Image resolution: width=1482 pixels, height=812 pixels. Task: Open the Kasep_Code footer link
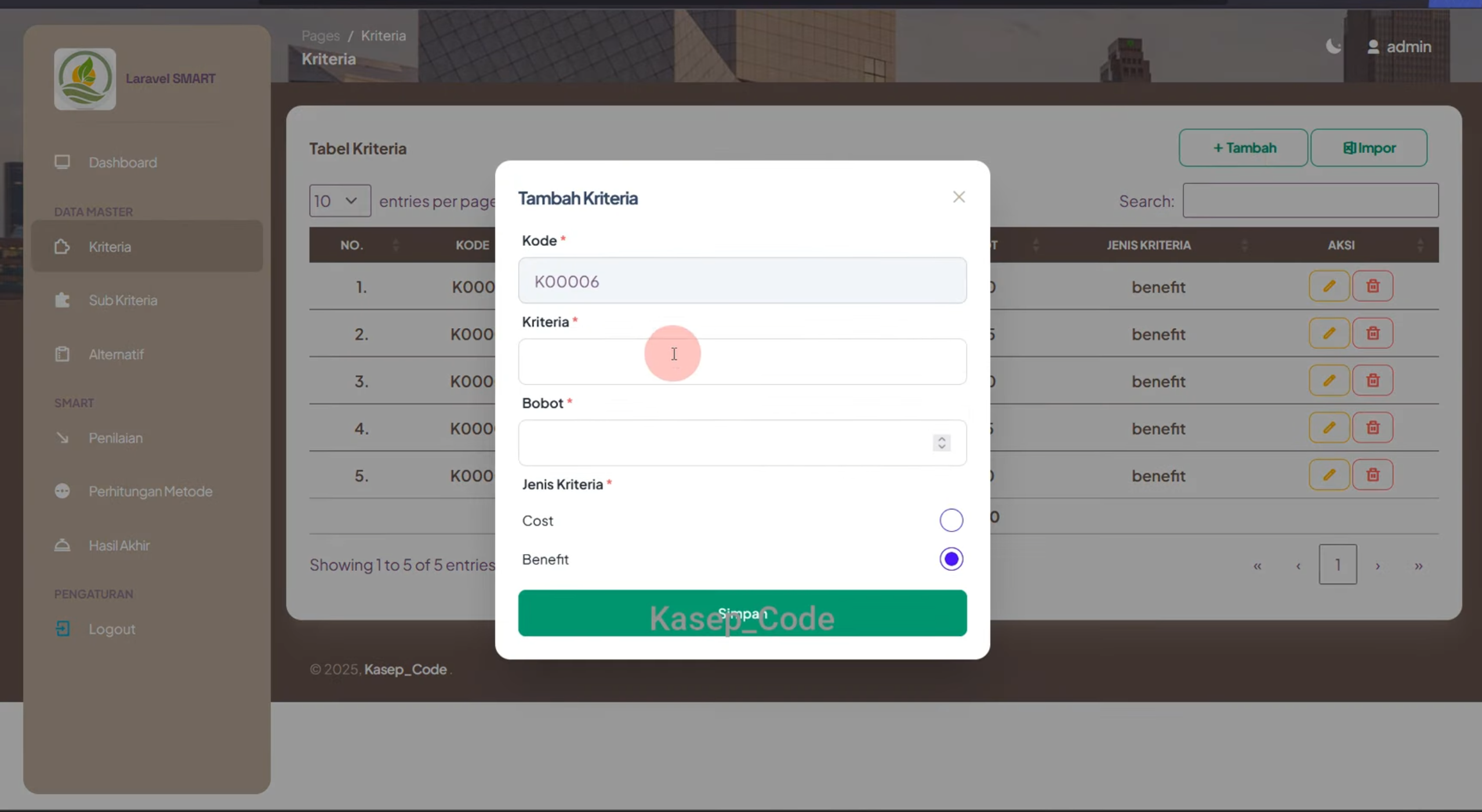[405, 669]
